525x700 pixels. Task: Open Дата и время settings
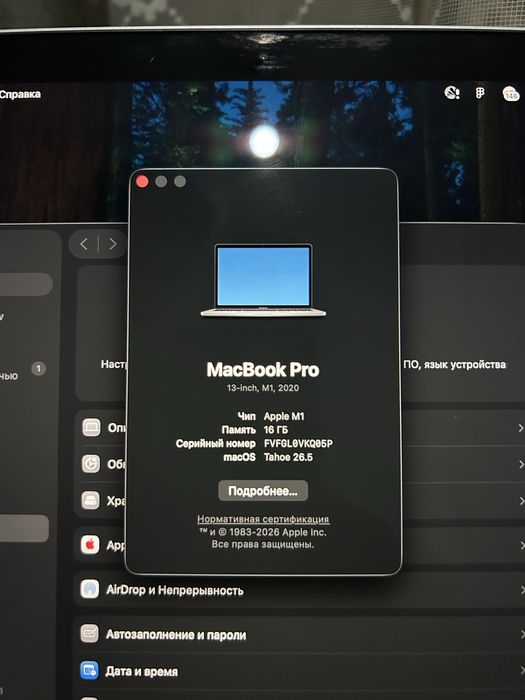point(299,671)
